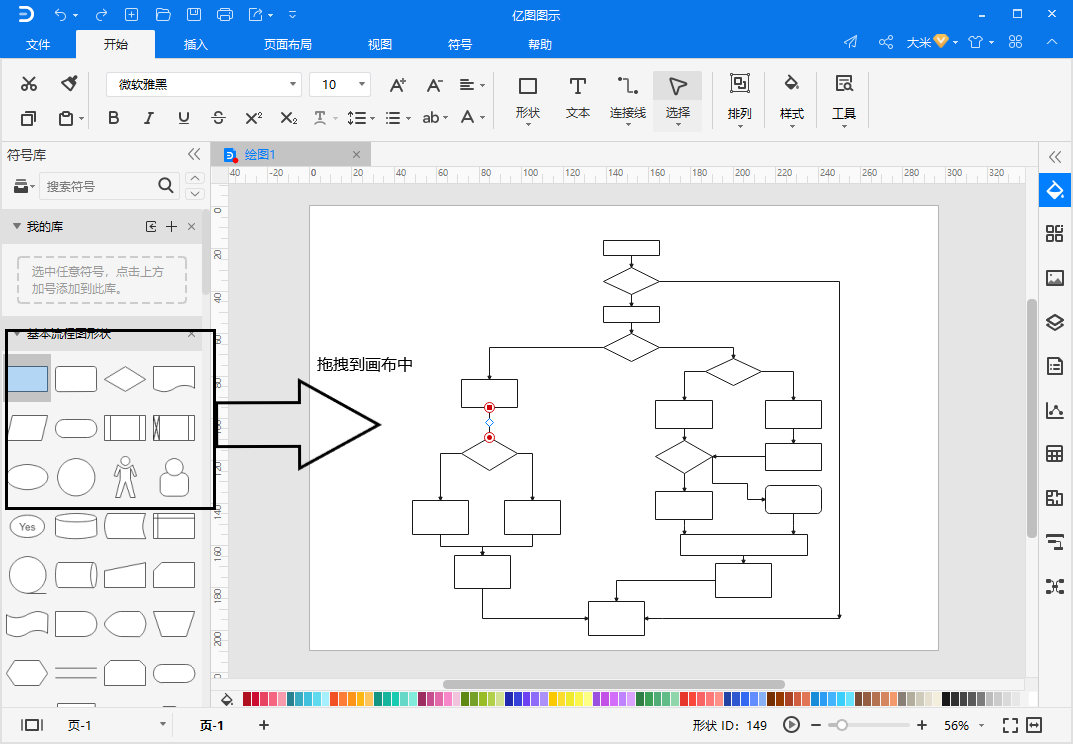Zoom out with the minus button
Viewport: 1073px width, 744px height.
(x=816, y=725)
